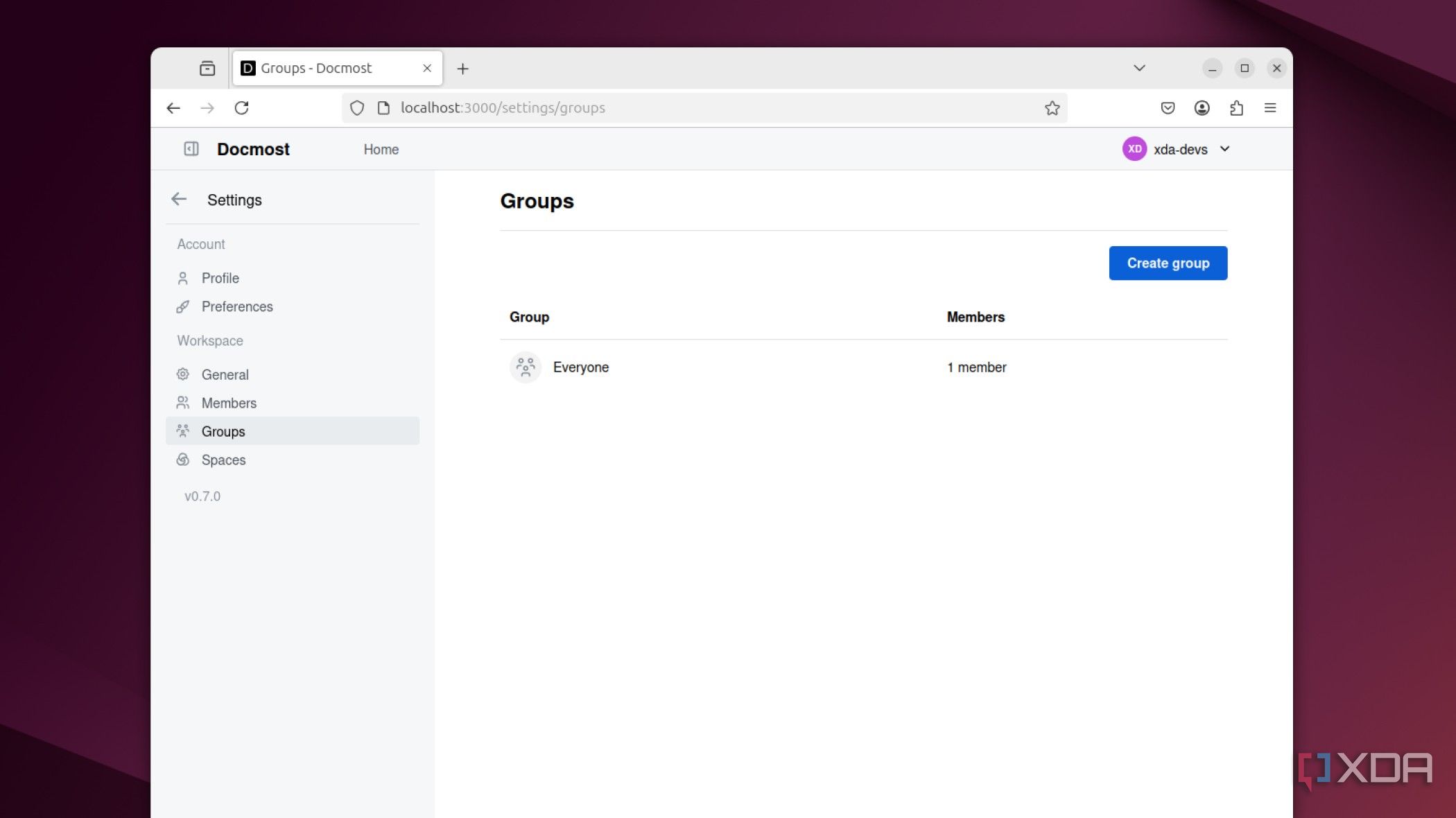The image size is (1456, 818).
Task: Bookmark this page with the star icon
Action: pyautogui.click(x=1052, y=108)
